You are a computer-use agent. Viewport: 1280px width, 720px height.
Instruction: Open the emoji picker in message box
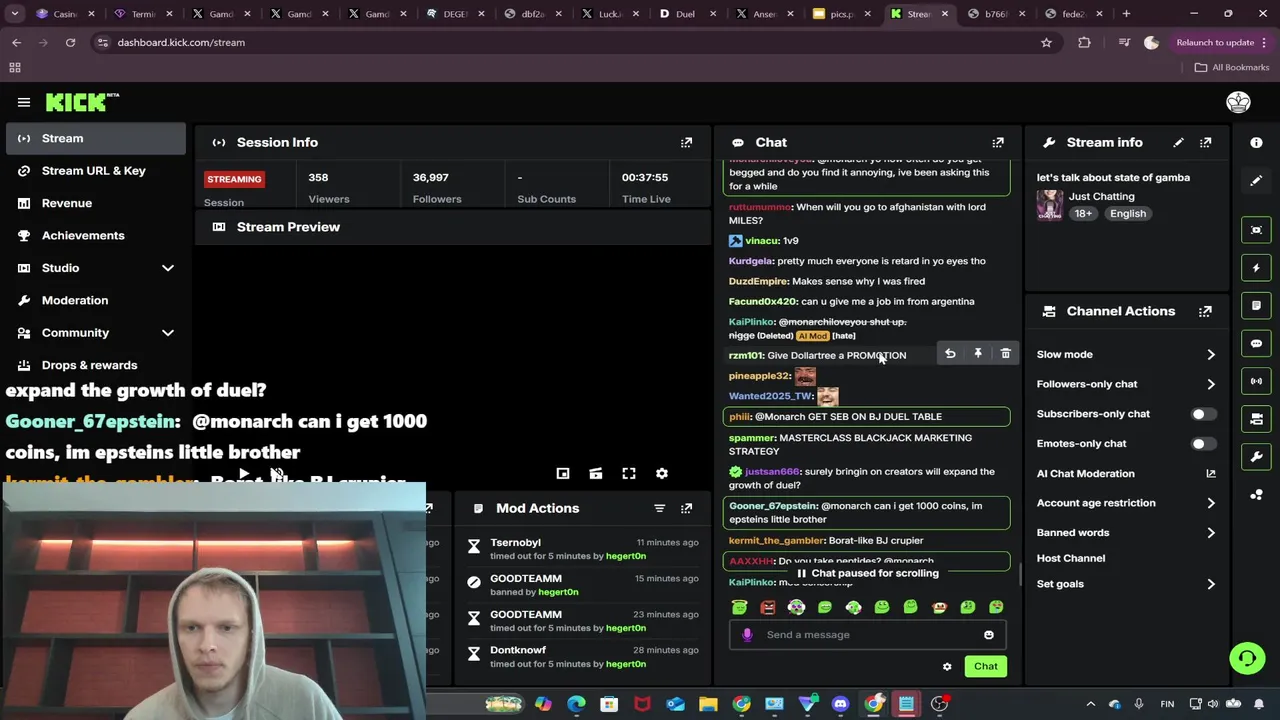tap(988, 635)
